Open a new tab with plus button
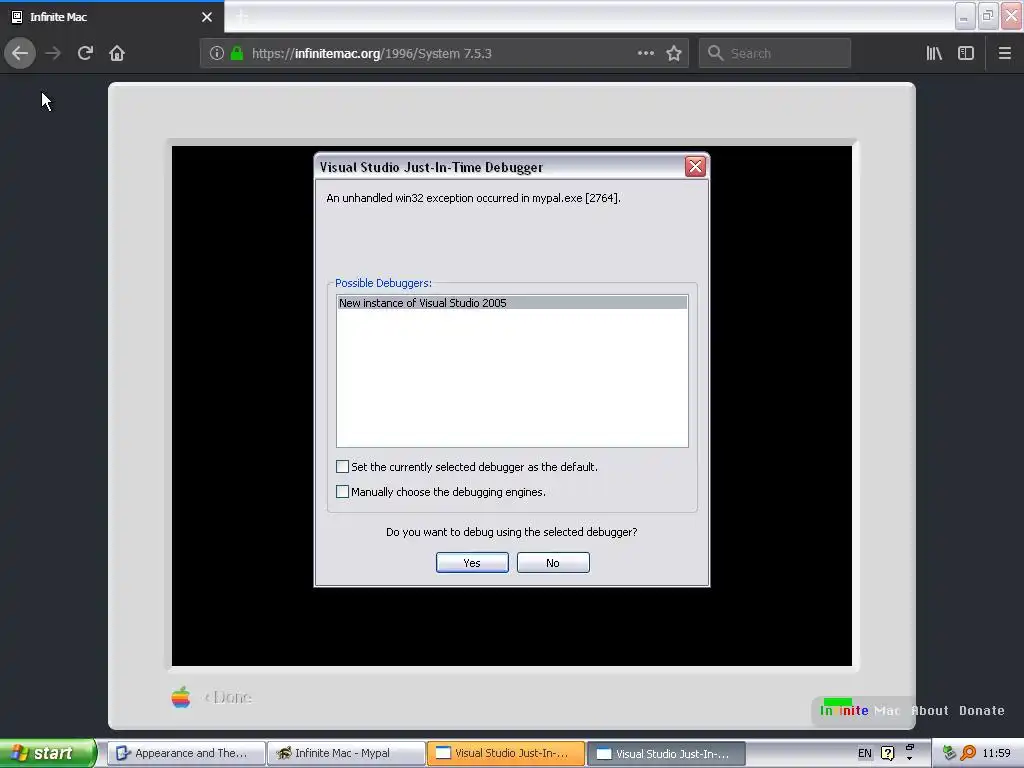1024x768 pixels. [x=242, y=17]
